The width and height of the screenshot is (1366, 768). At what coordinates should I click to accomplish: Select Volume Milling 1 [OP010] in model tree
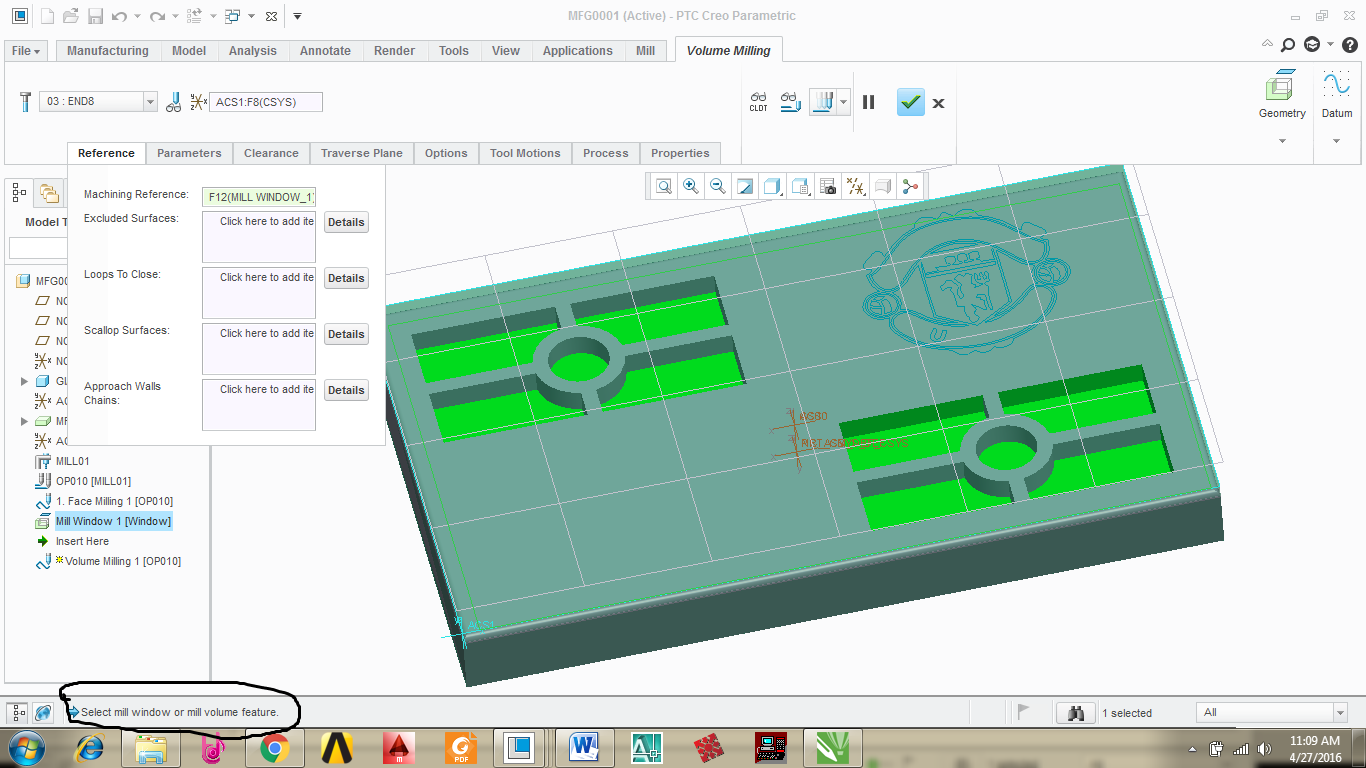coord(123,561)
